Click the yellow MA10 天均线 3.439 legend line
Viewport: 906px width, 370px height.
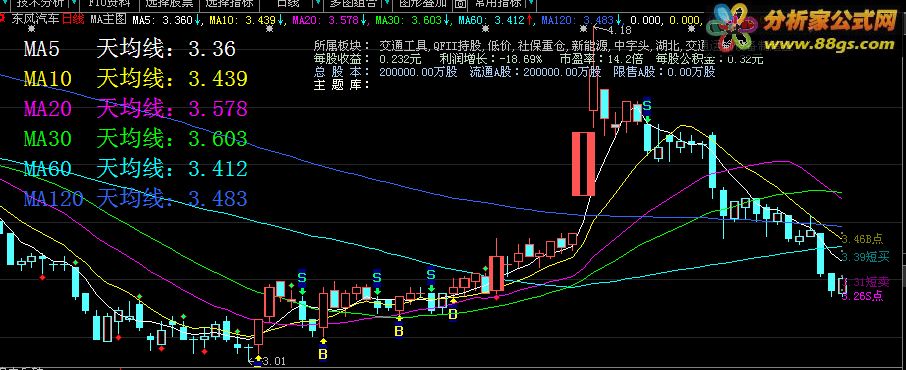point(135,79)
